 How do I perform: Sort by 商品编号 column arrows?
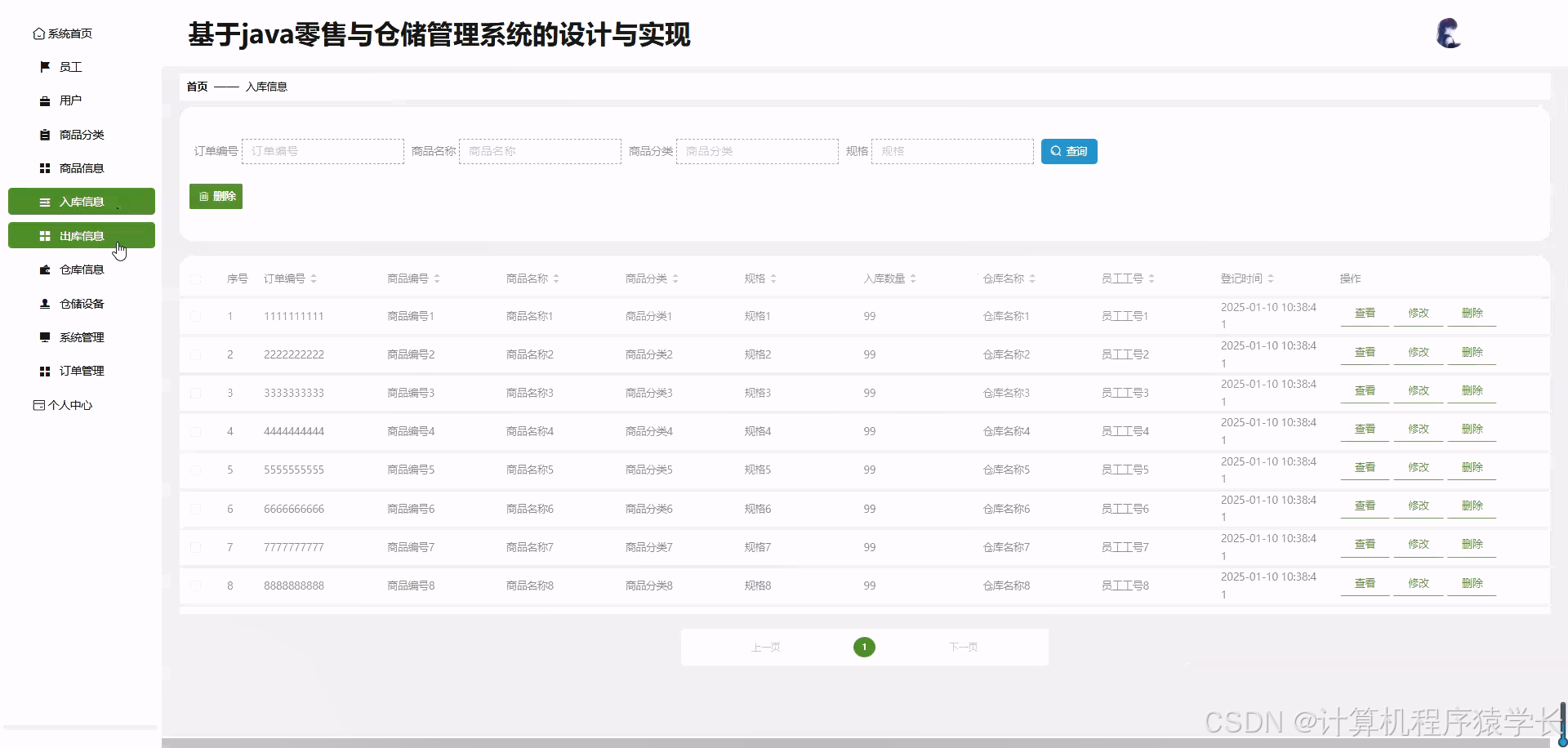pos(437,278)
